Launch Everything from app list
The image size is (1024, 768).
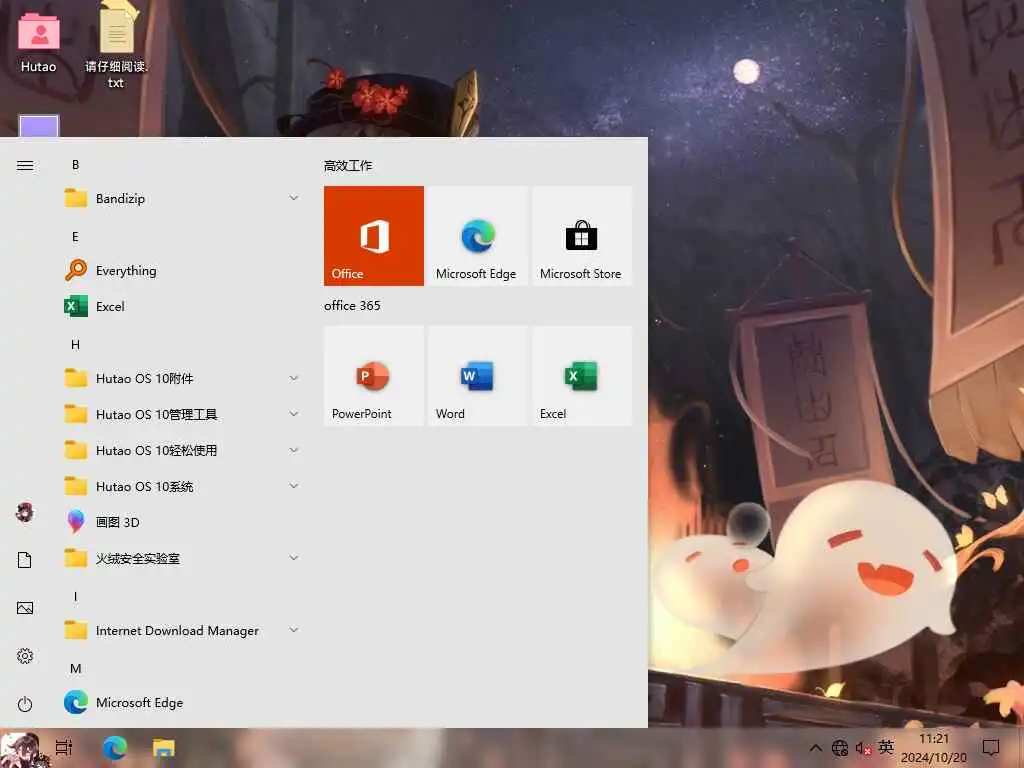tap(182, 270)
